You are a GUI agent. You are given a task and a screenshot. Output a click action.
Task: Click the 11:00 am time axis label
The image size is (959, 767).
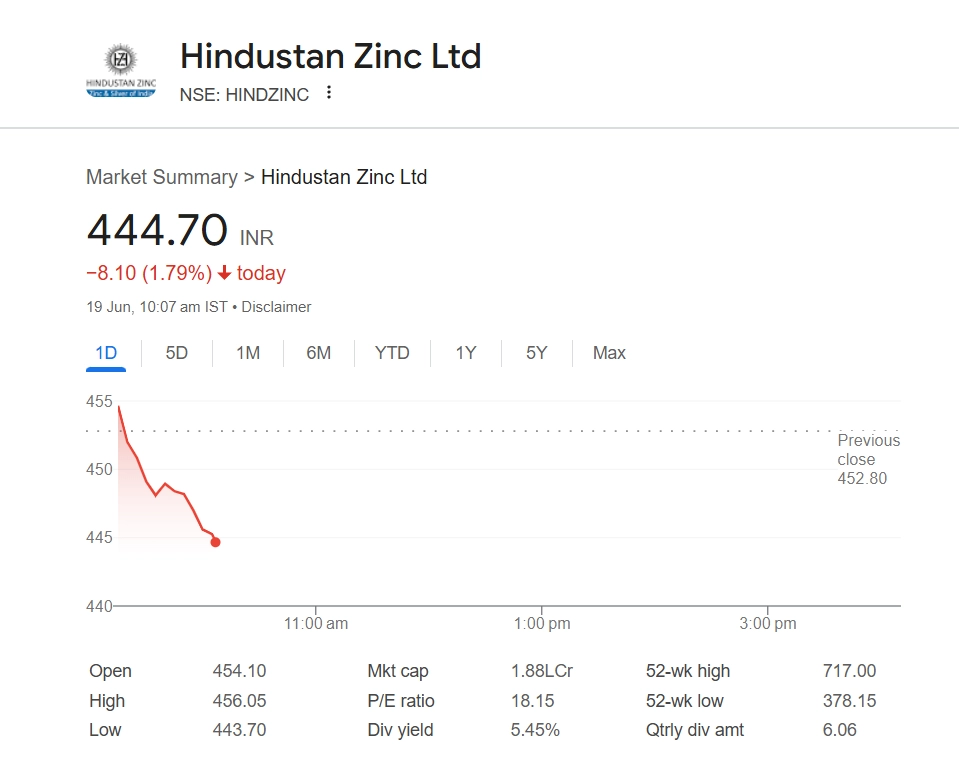pyautogui.click(x=316, y=623)
